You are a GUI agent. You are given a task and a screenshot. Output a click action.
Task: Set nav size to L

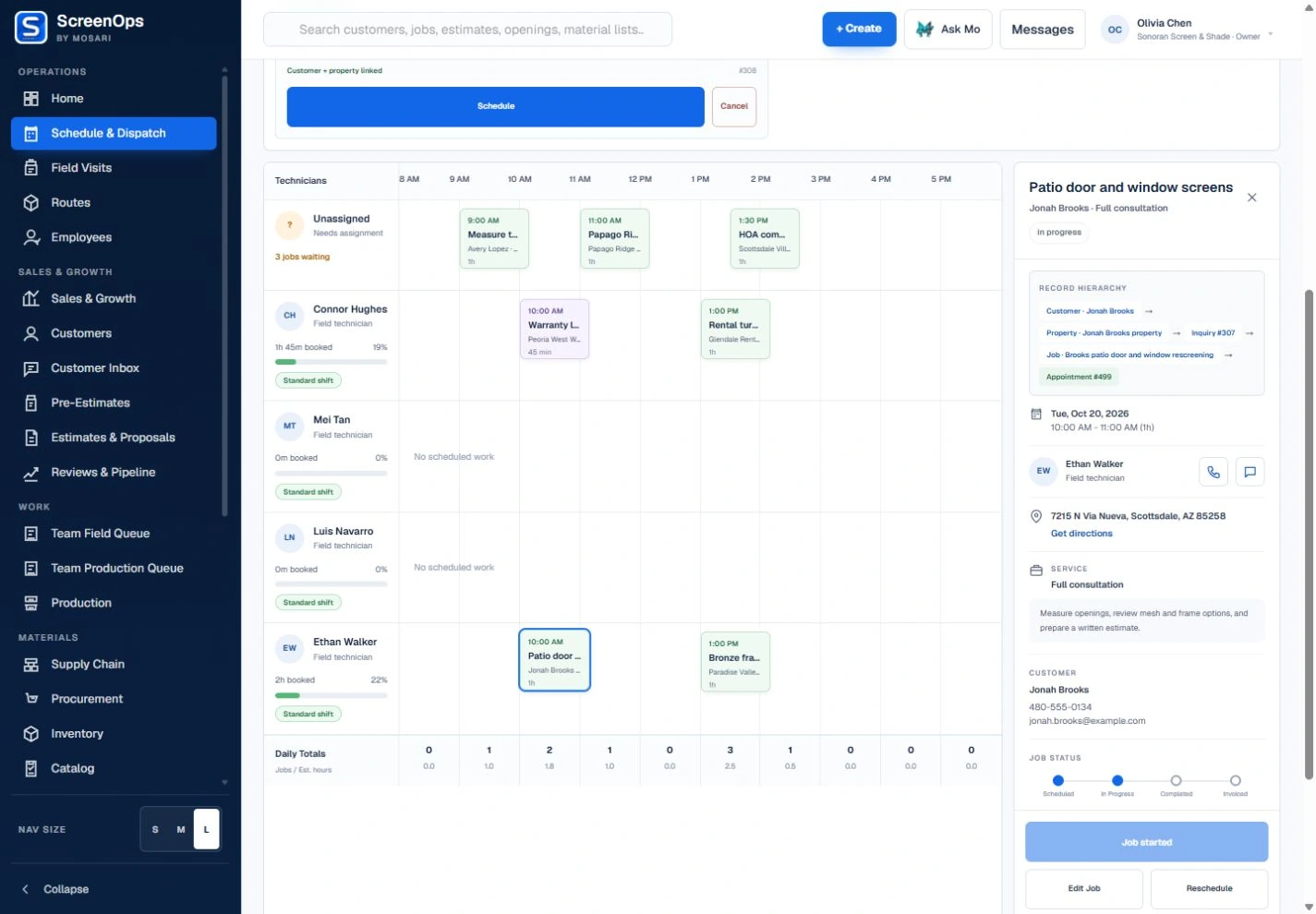(x=207, y=829)
